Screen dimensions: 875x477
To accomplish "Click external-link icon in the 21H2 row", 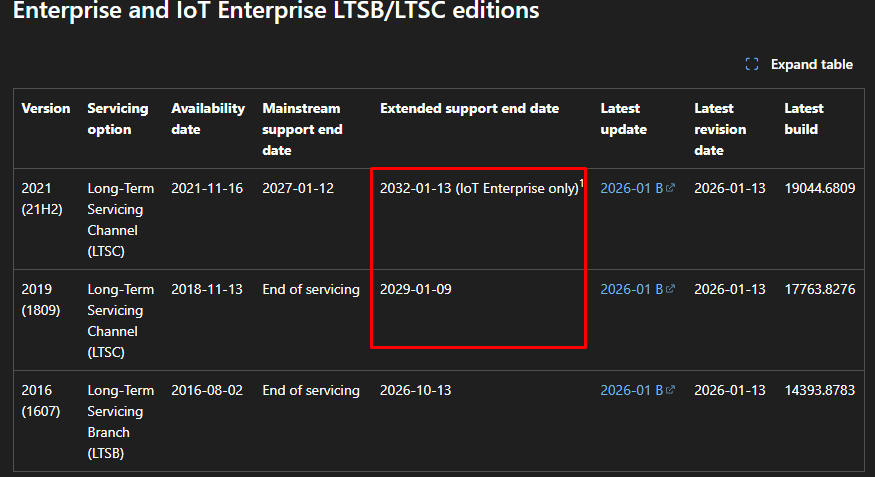I will (x=670, y=188).
